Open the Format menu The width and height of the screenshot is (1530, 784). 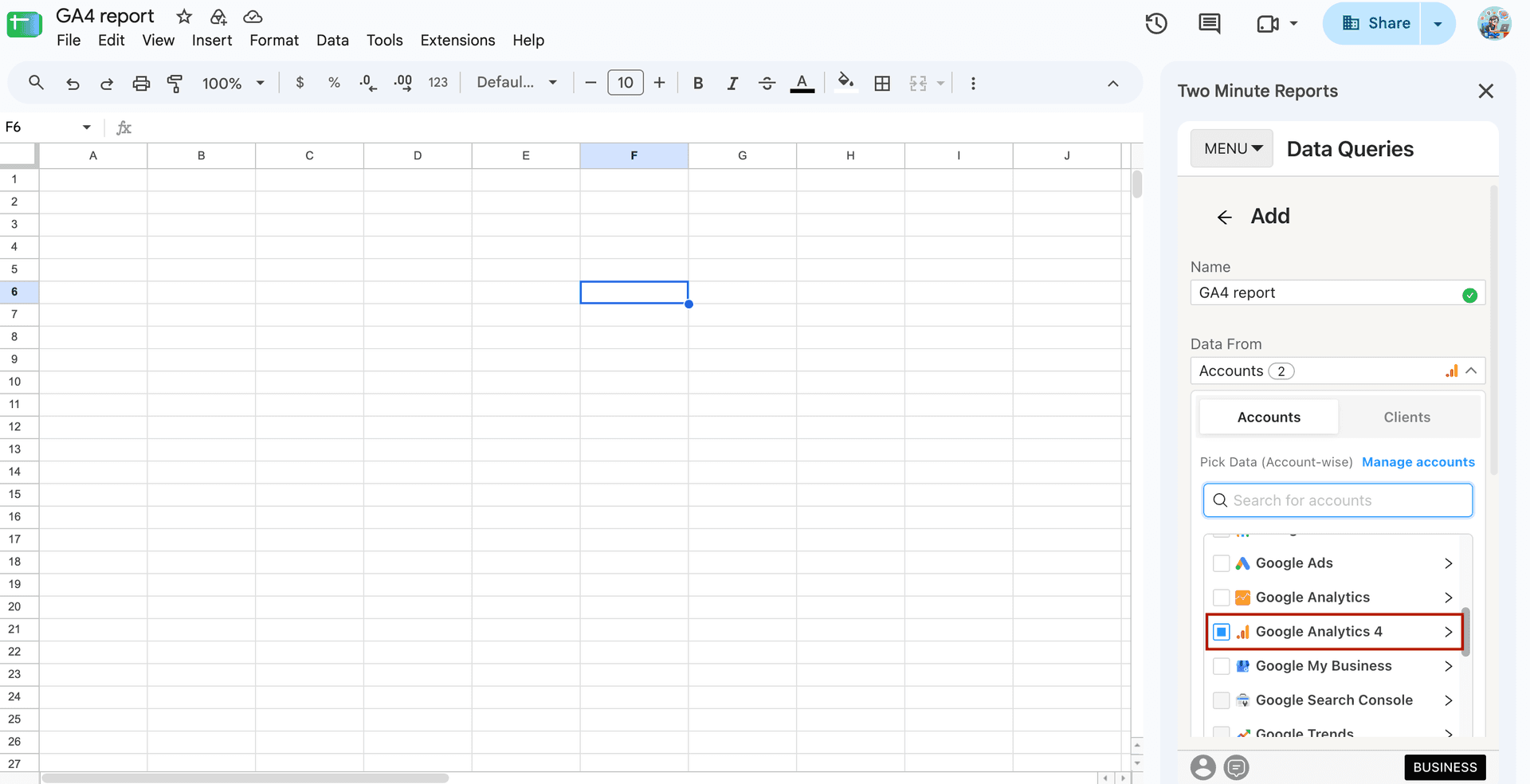[274, 40]
